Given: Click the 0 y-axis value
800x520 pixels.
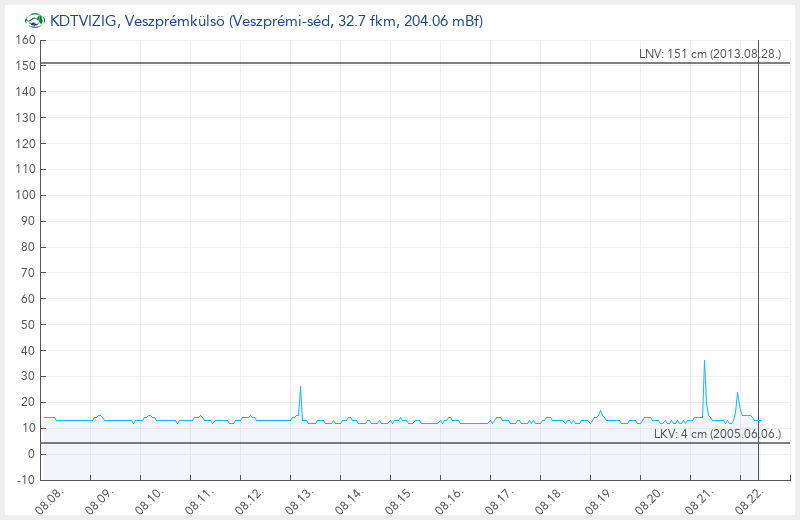Looking at the screenshot, I should tap(32, 454).
